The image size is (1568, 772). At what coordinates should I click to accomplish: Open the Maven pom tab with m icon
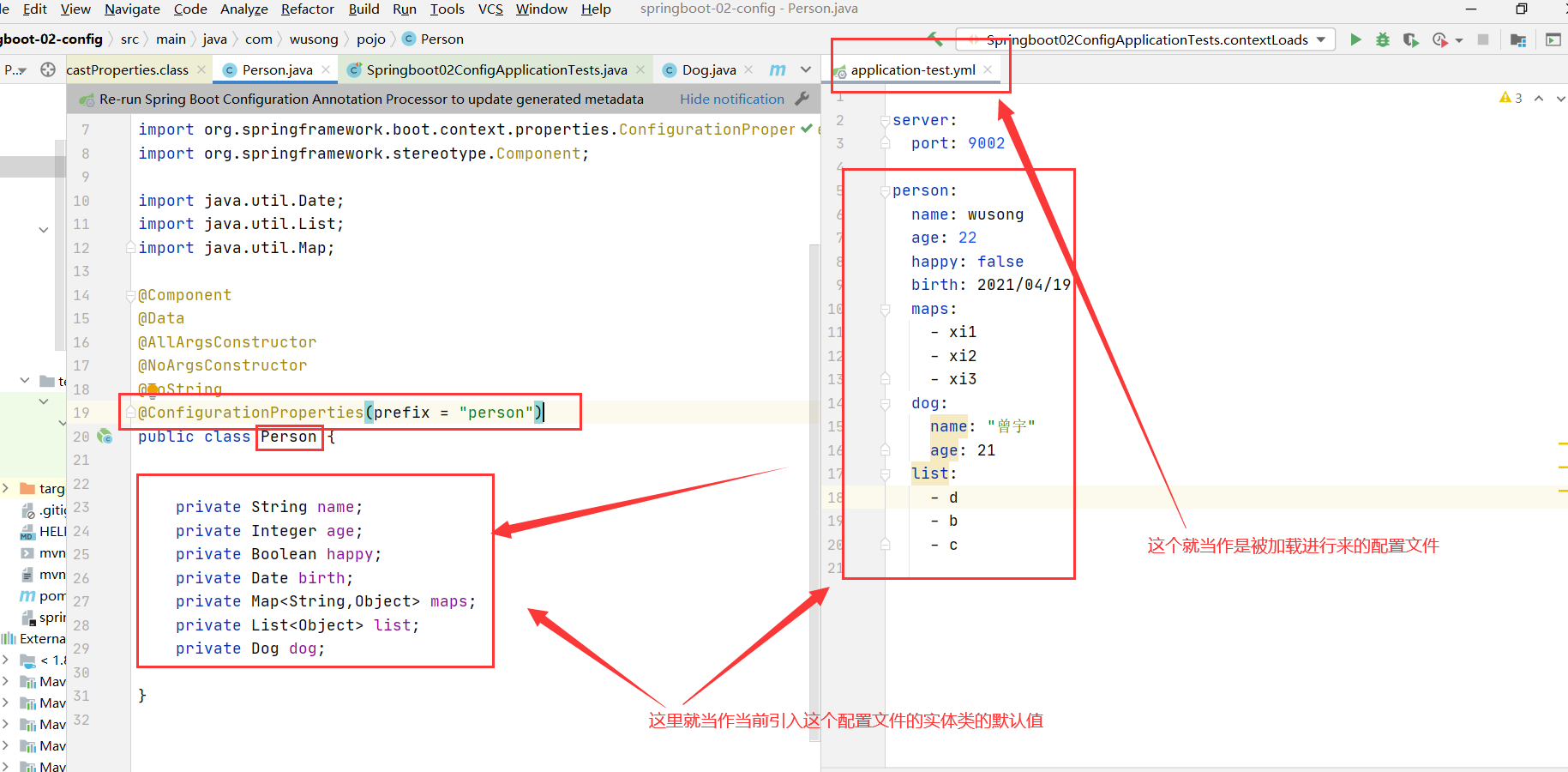tap(778, 69)
